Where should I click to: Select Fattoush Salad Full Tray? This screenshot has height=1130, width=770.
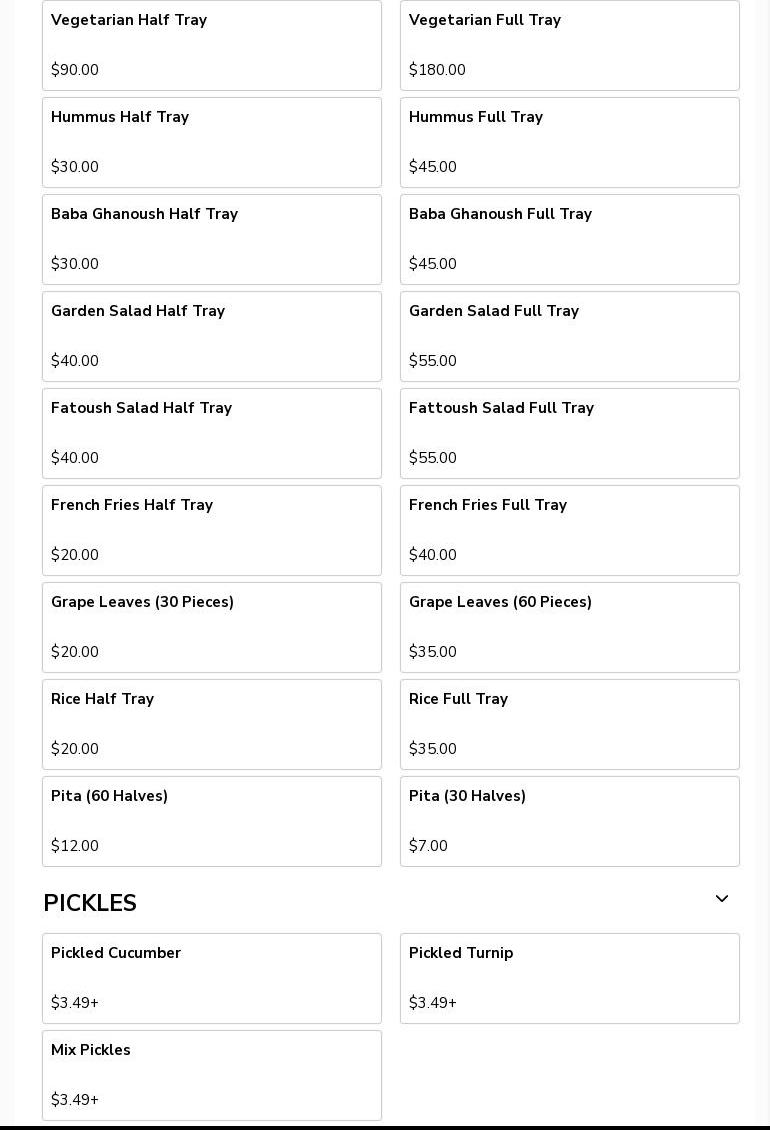coord(570,433)
